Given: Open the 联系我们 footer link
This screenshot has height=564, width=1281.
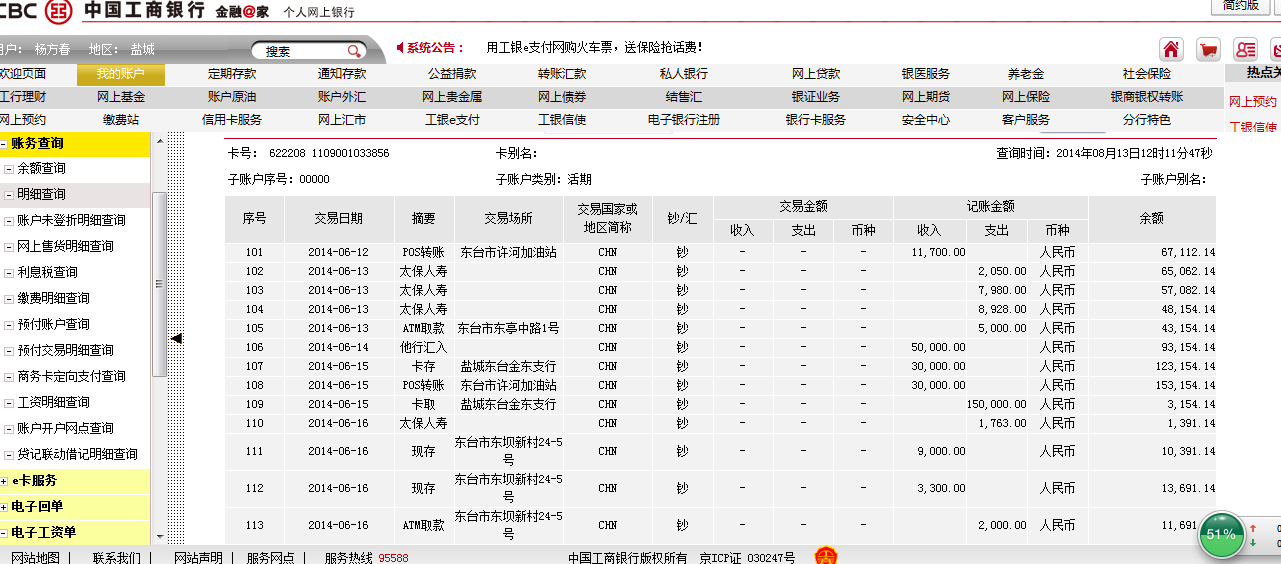Looking at the screenshot, I should (x=116, y=557).
